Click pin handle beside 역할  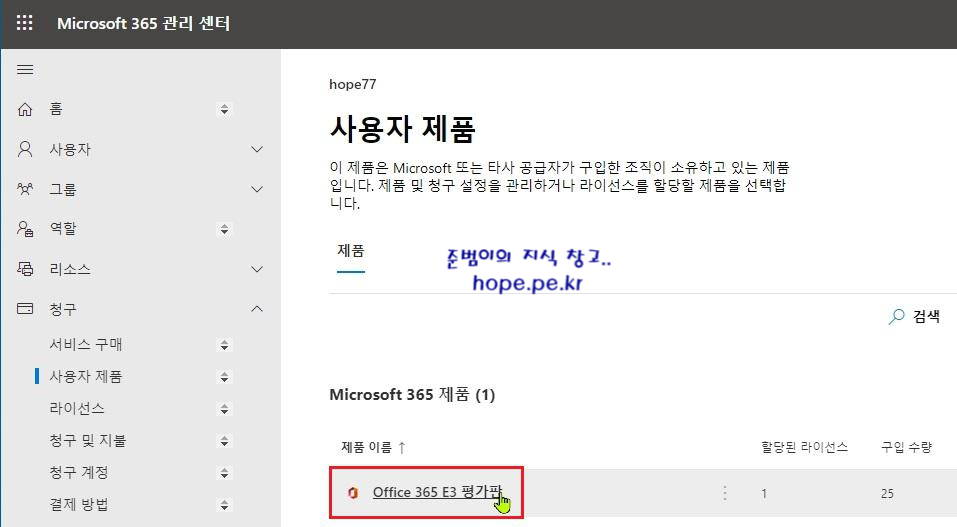pos(225,229)
